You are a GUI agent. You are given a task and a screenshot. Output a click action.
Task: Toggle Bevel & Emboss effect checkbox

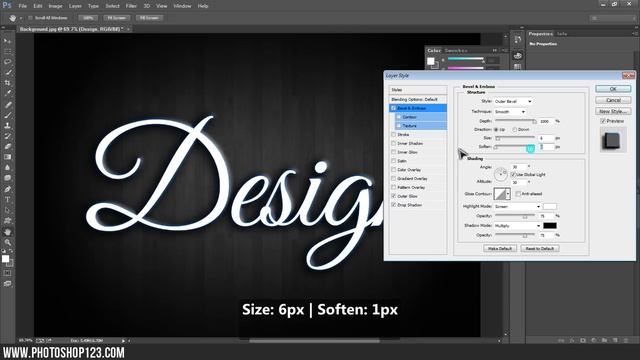[x=393, y=108]
